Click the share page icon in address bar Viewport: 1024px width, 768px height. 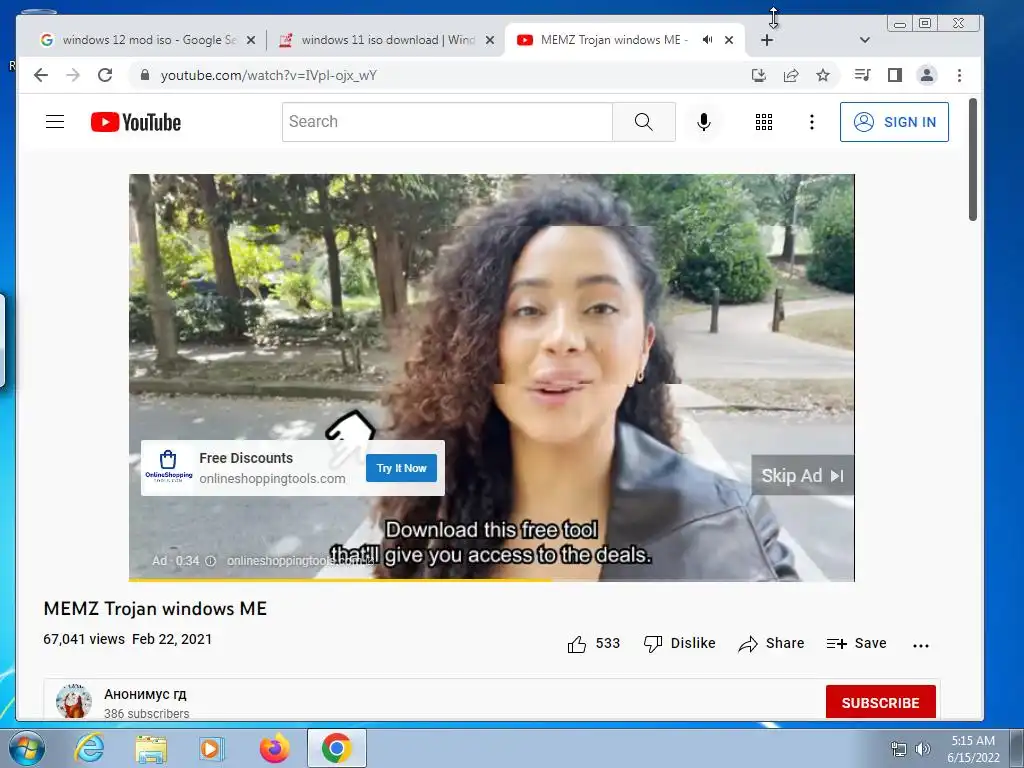791,75
